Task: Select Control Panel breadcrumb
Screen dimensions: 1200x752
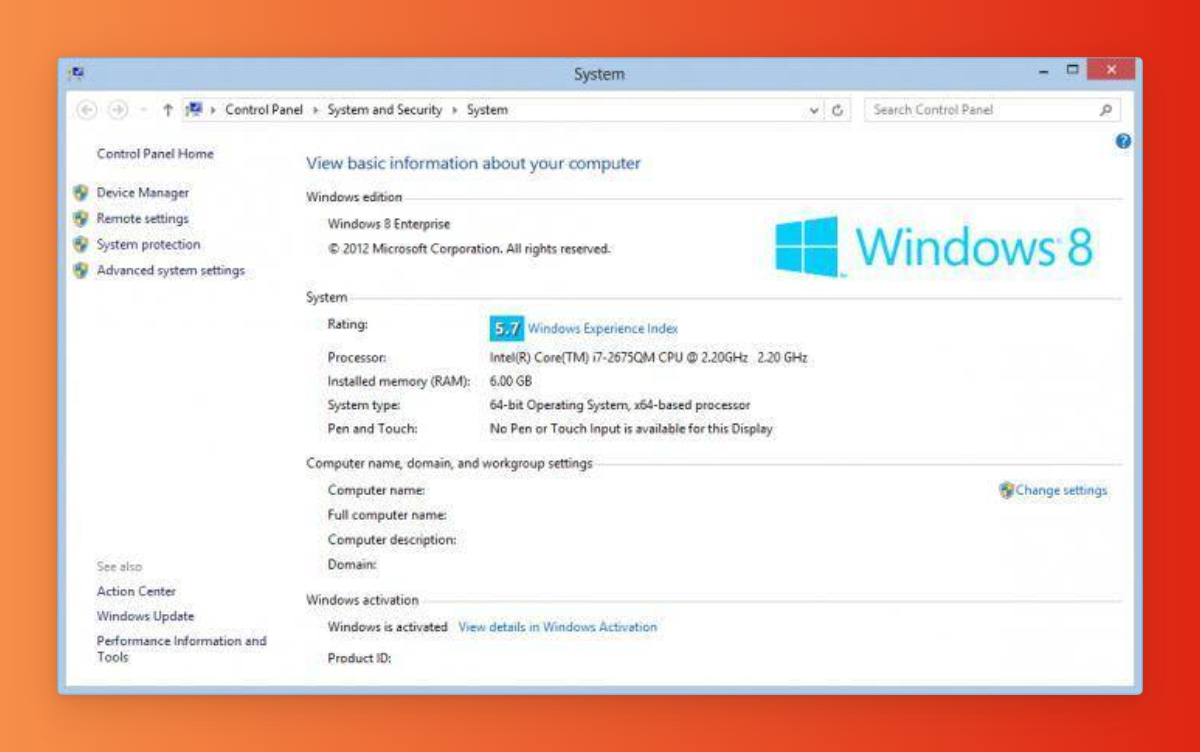Action: click(x=264, y=110)
